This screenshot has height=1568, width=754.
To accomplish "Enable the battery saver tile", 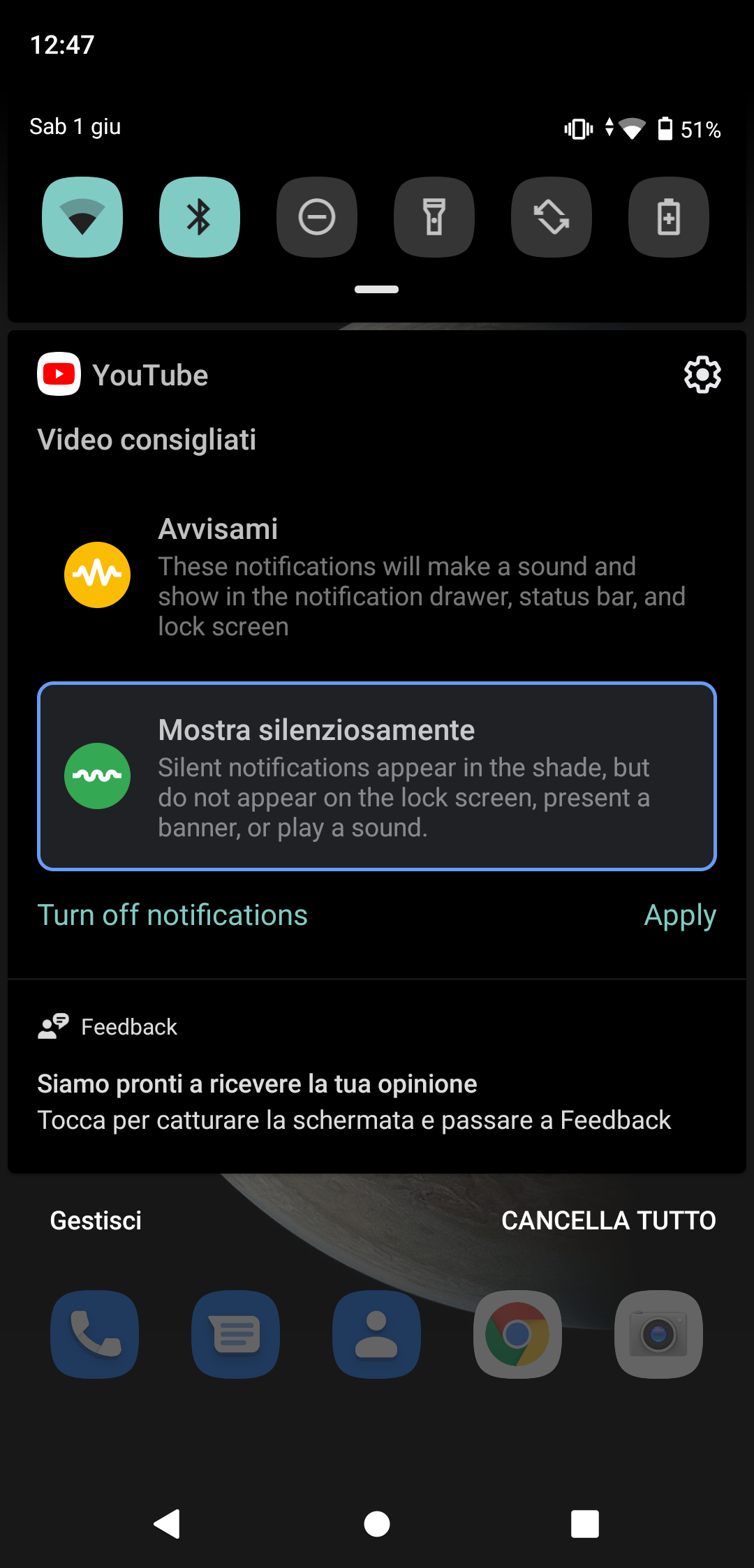I will coord(669,217).
